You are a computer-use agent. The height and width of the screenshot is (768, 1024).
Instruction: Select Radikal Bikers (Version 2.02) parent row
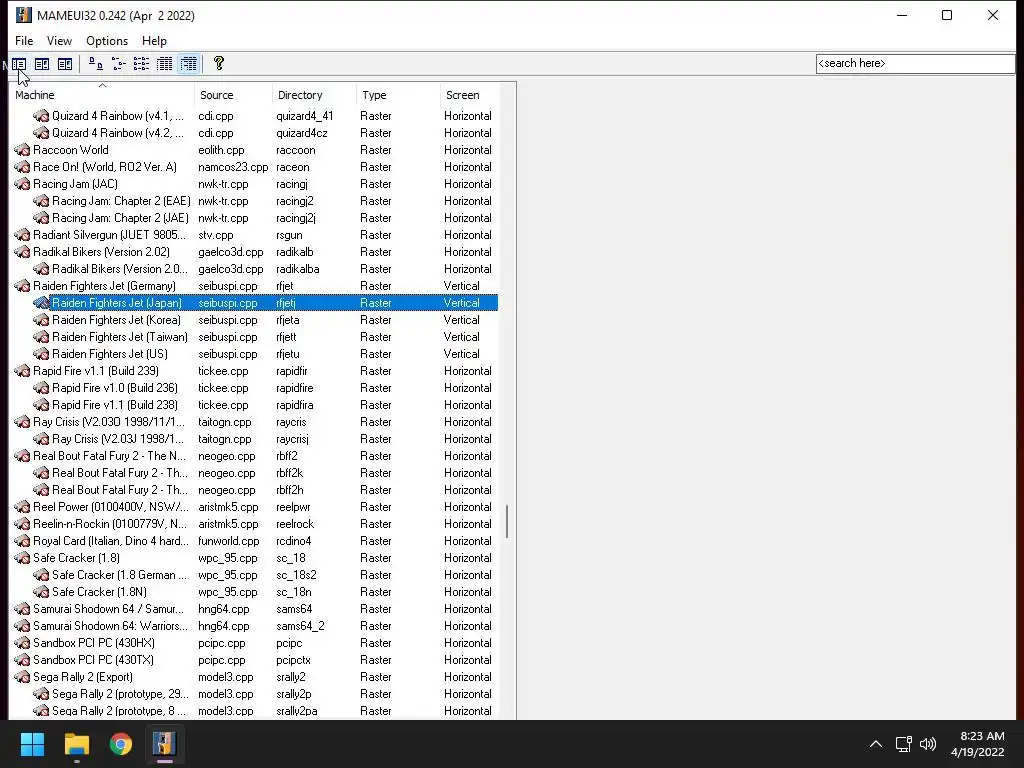[x=254, y=252]
